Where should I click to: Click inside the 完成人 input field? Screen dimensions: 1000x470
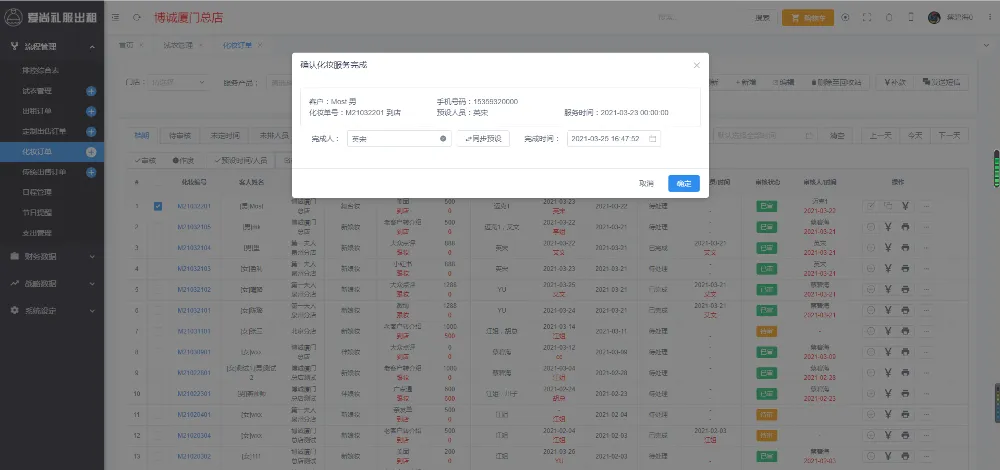click(390, 139)
